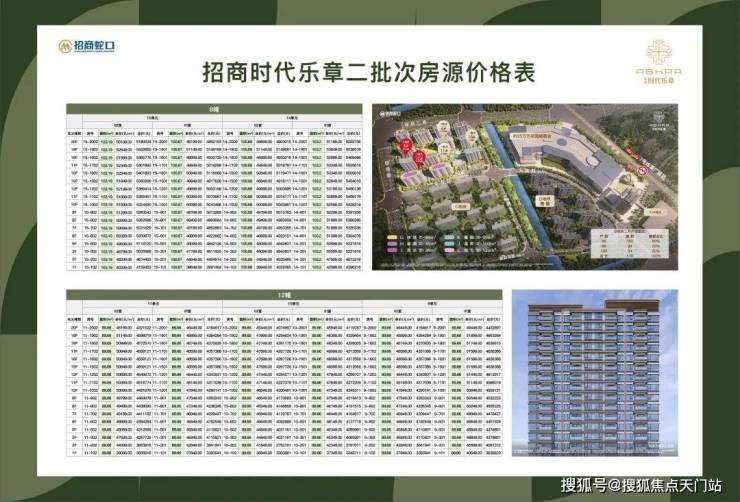Click the 9单元 header in 12幢 table
The image size is (740, 502).
tap(432, 304)
